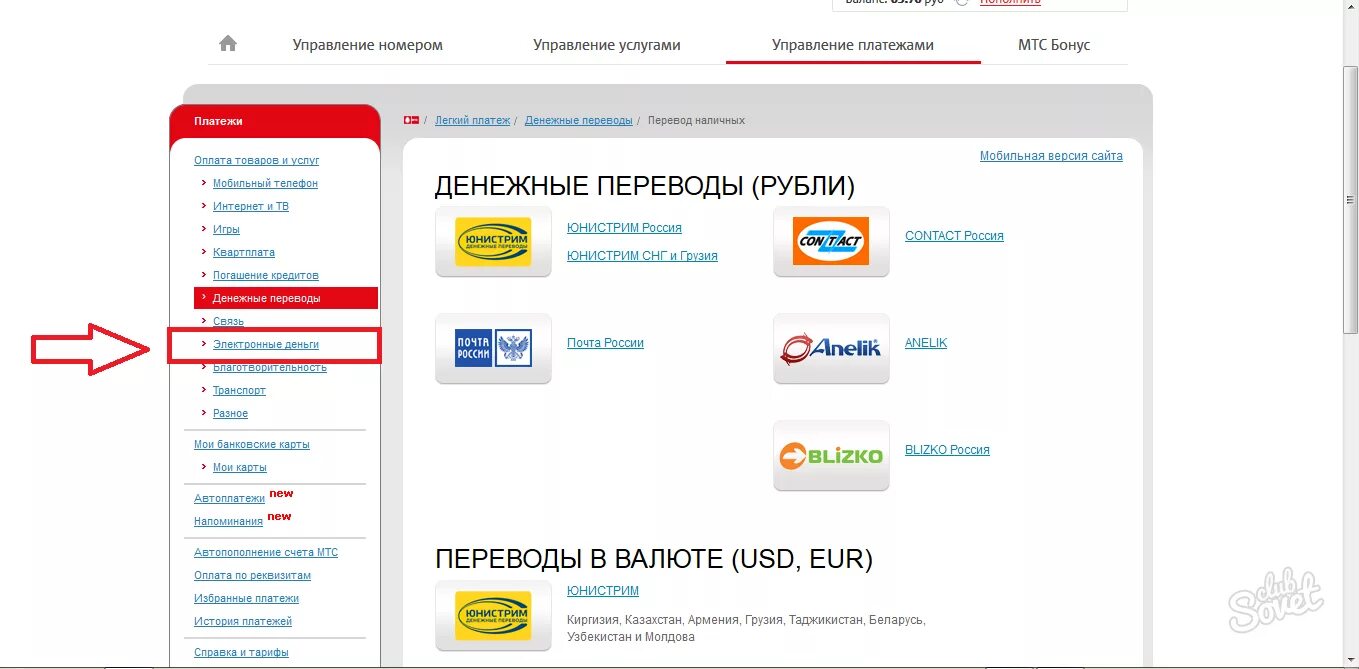Click the Unistream logo in currency transfers

(x=493, y=616)
